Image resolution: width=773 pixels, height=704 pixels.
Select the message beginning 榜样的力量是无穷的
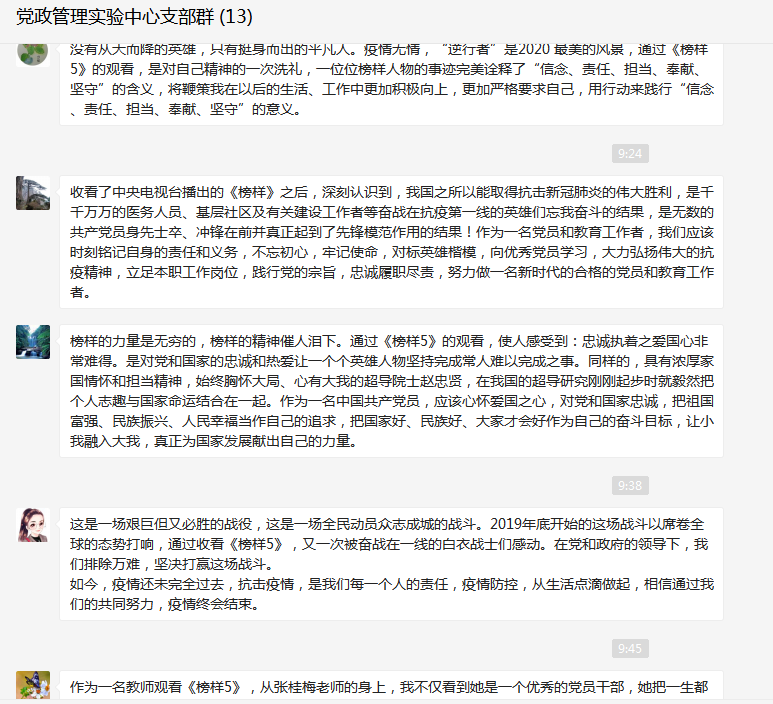click(x=391, y=391)
